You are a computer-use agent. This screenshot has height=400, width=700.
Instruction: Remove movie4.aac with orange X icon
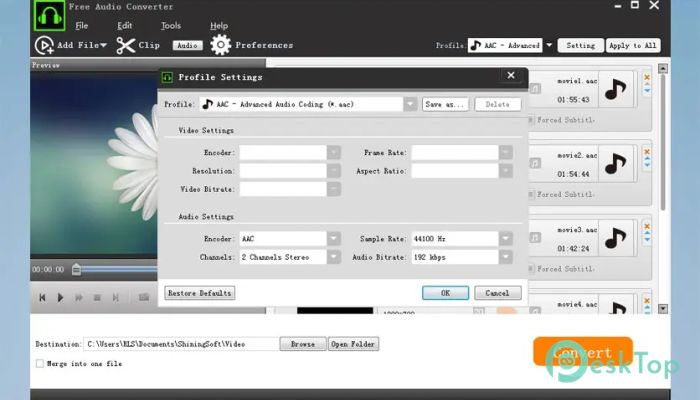[x=647, y=300]
